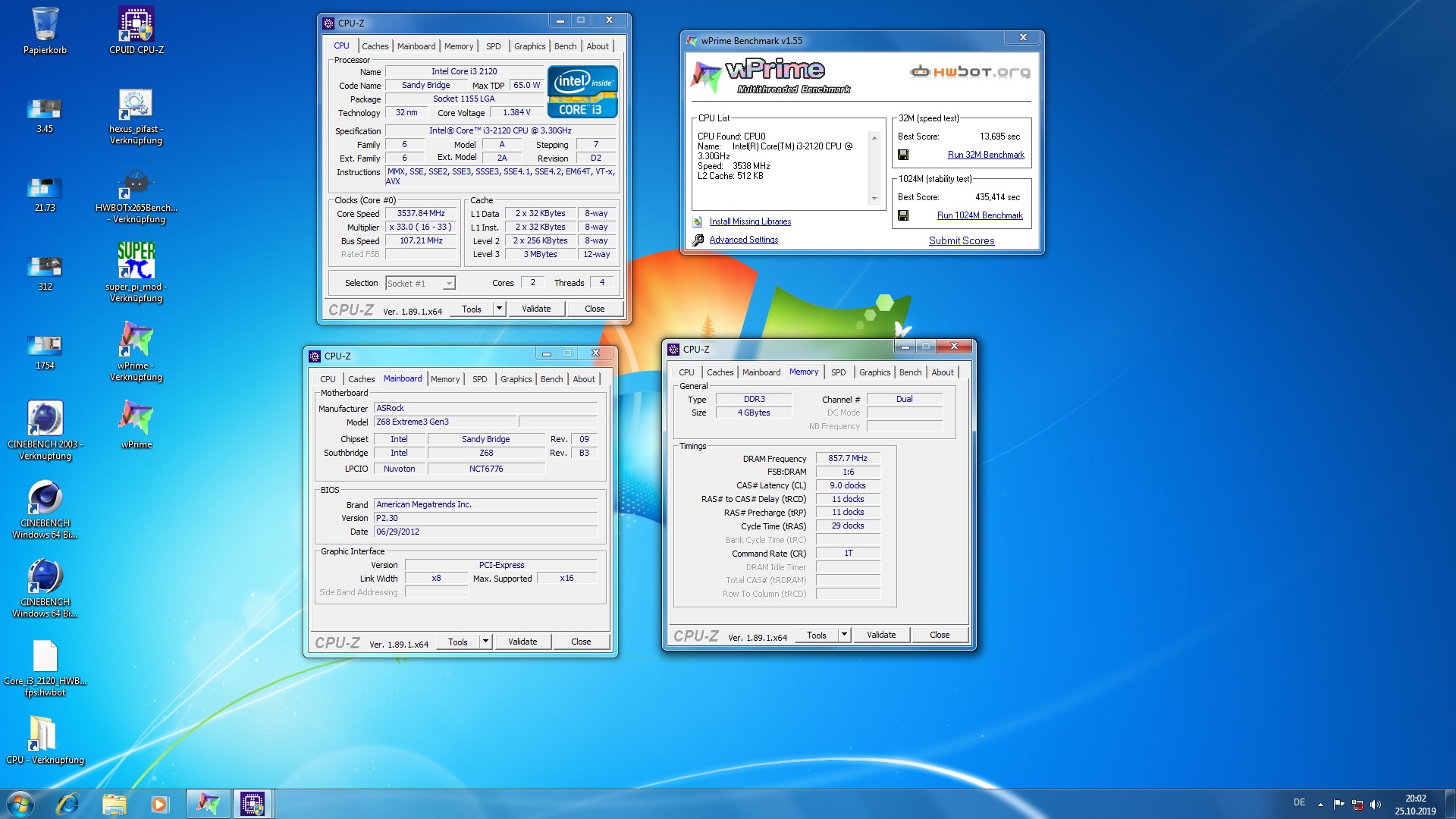Click Close in the Mainboard CPU-Z window
The image size is (1456, 819).
point(581,642)
